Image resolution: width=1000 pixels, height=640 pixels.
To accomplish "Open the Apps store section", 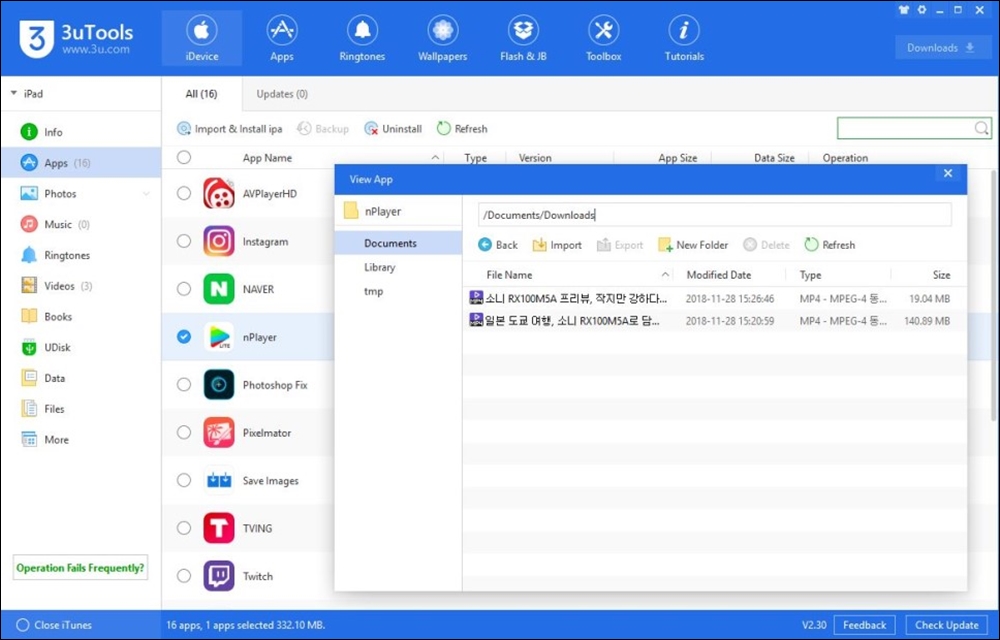I will (281, 38).
